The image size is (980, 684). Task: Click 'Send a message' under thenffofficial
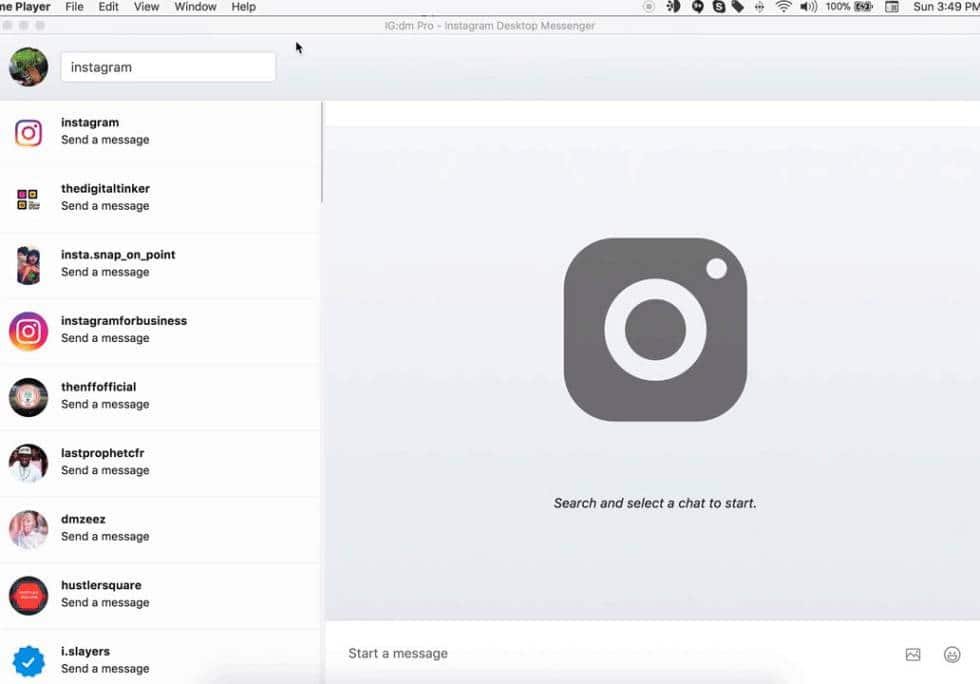[105, 404]
